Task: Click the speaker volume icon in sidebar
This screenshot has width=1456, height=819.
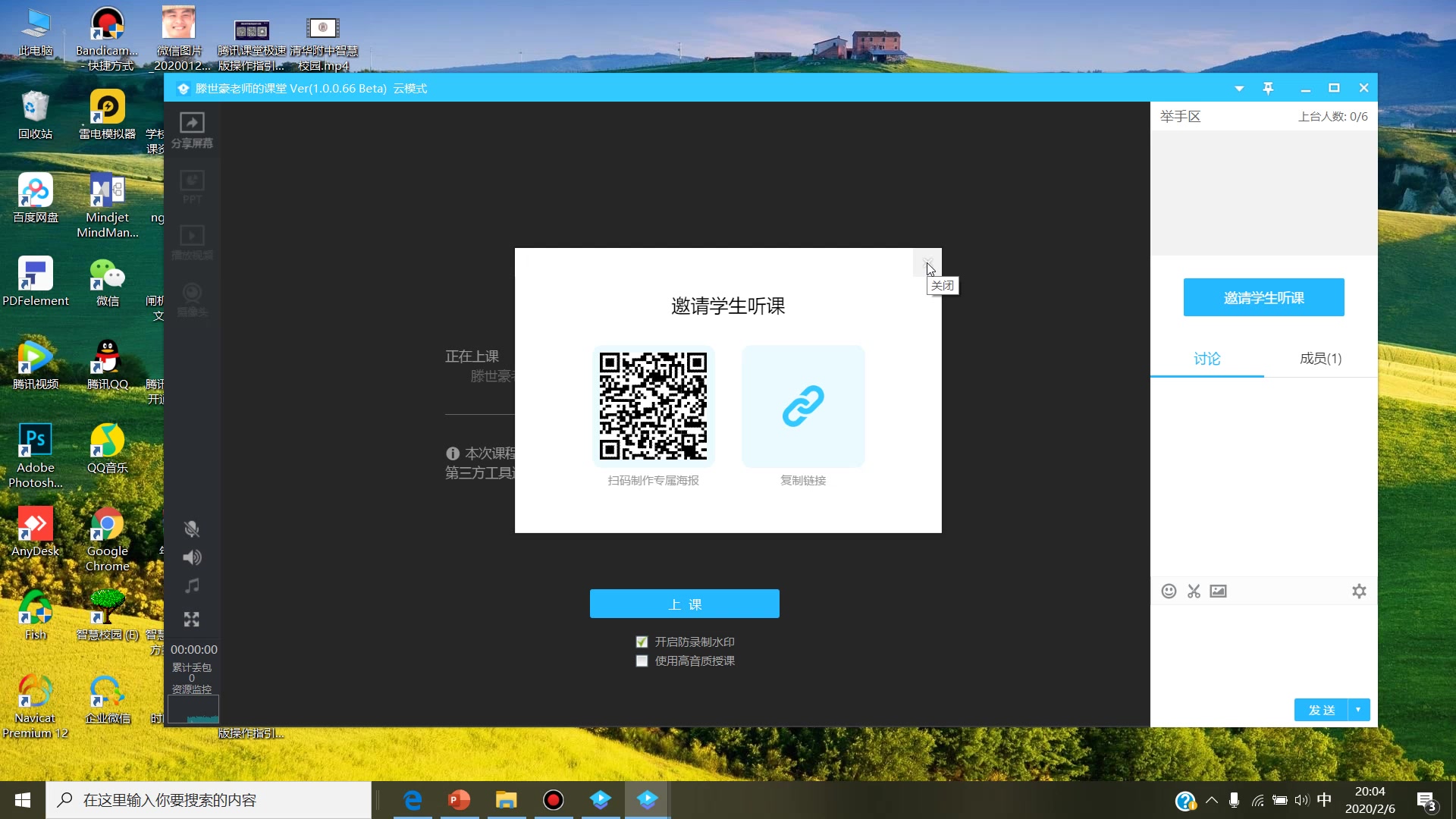Action: (192, 557)
